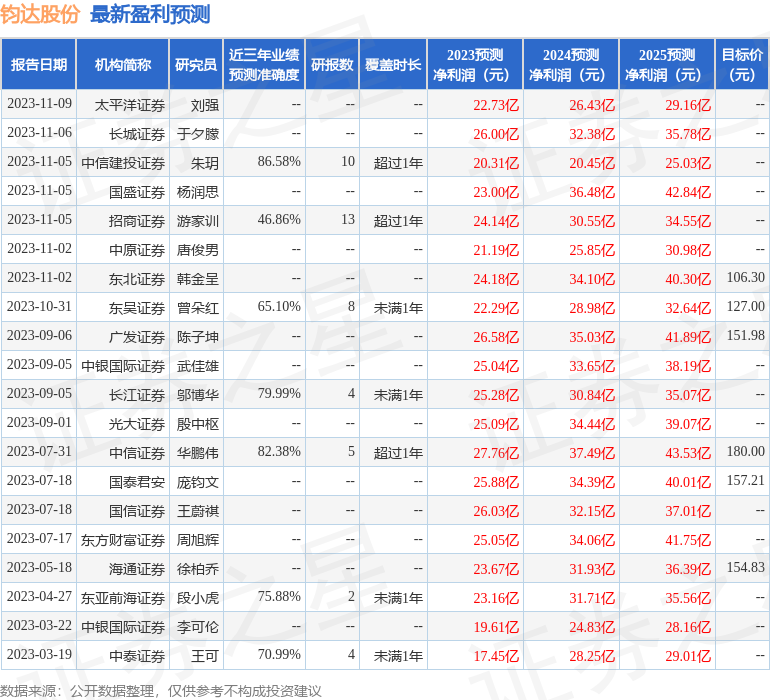
Task: Click the 中信建投证券 institution cell
Action: point(123,163)
